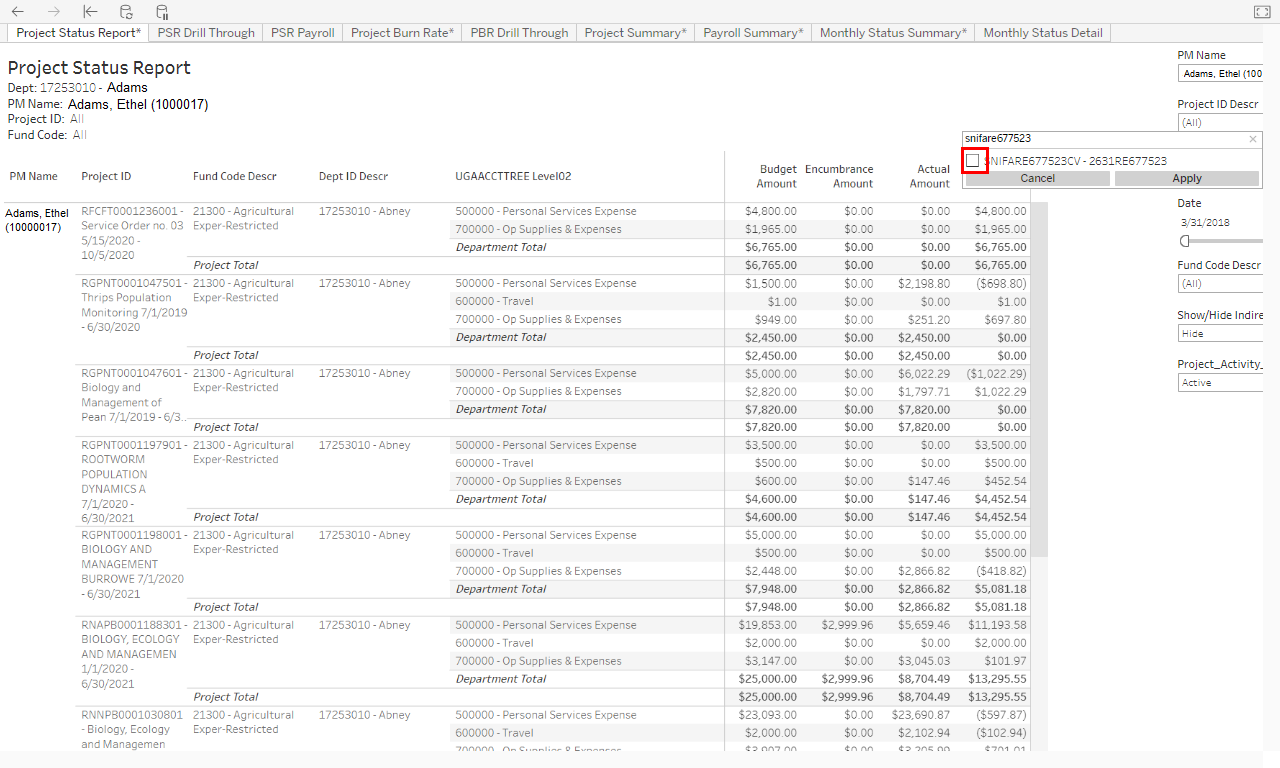Click the UGAACCTTREE Level02 column header

(513, 176)
